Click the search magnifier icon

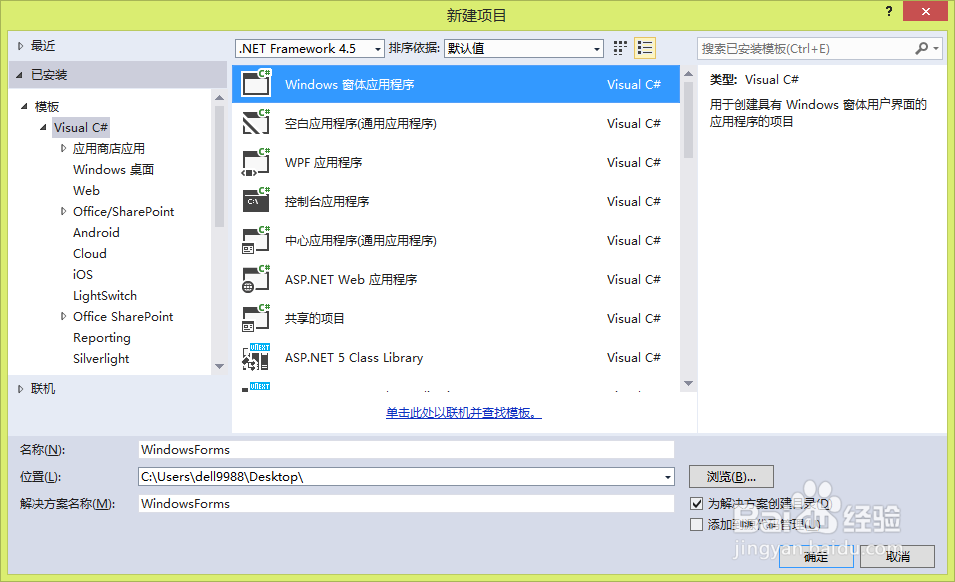[x=922, y=48]
